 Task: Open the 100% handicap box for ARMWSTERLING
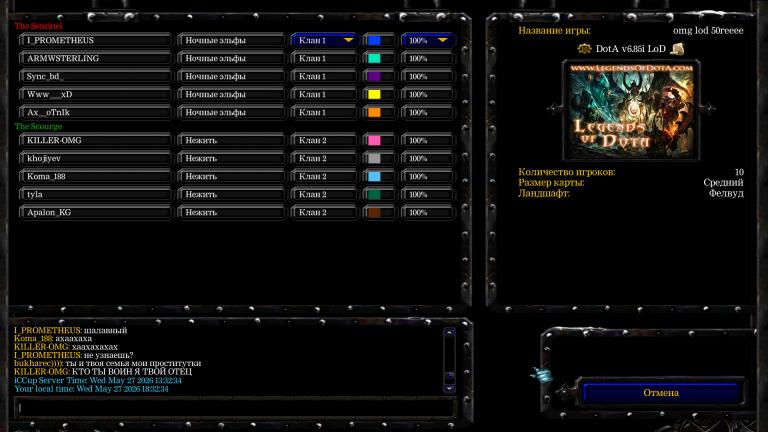click(x=428, y=58)
